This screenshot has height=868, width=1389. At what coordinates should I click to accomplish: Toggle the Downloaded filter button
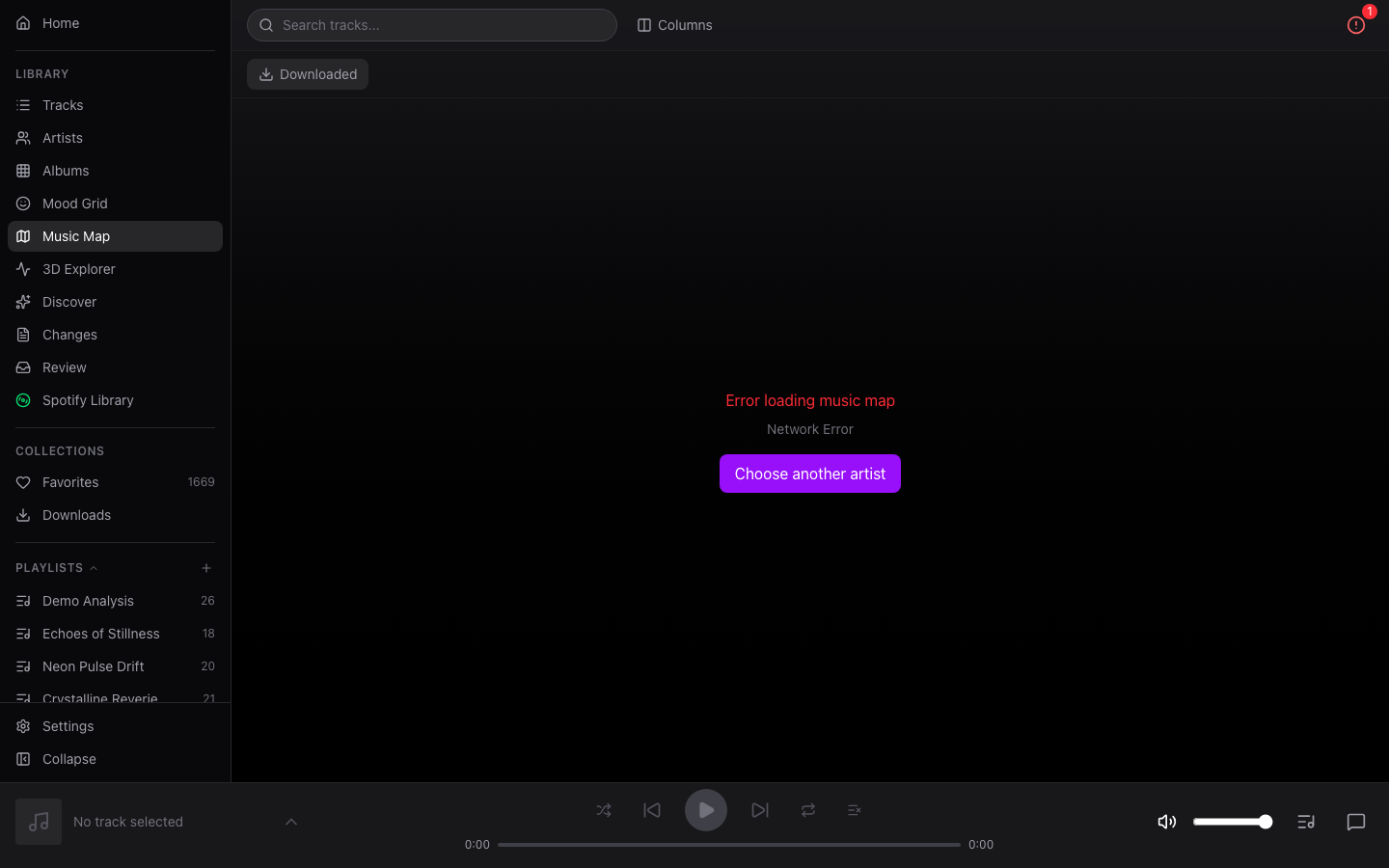308,74
